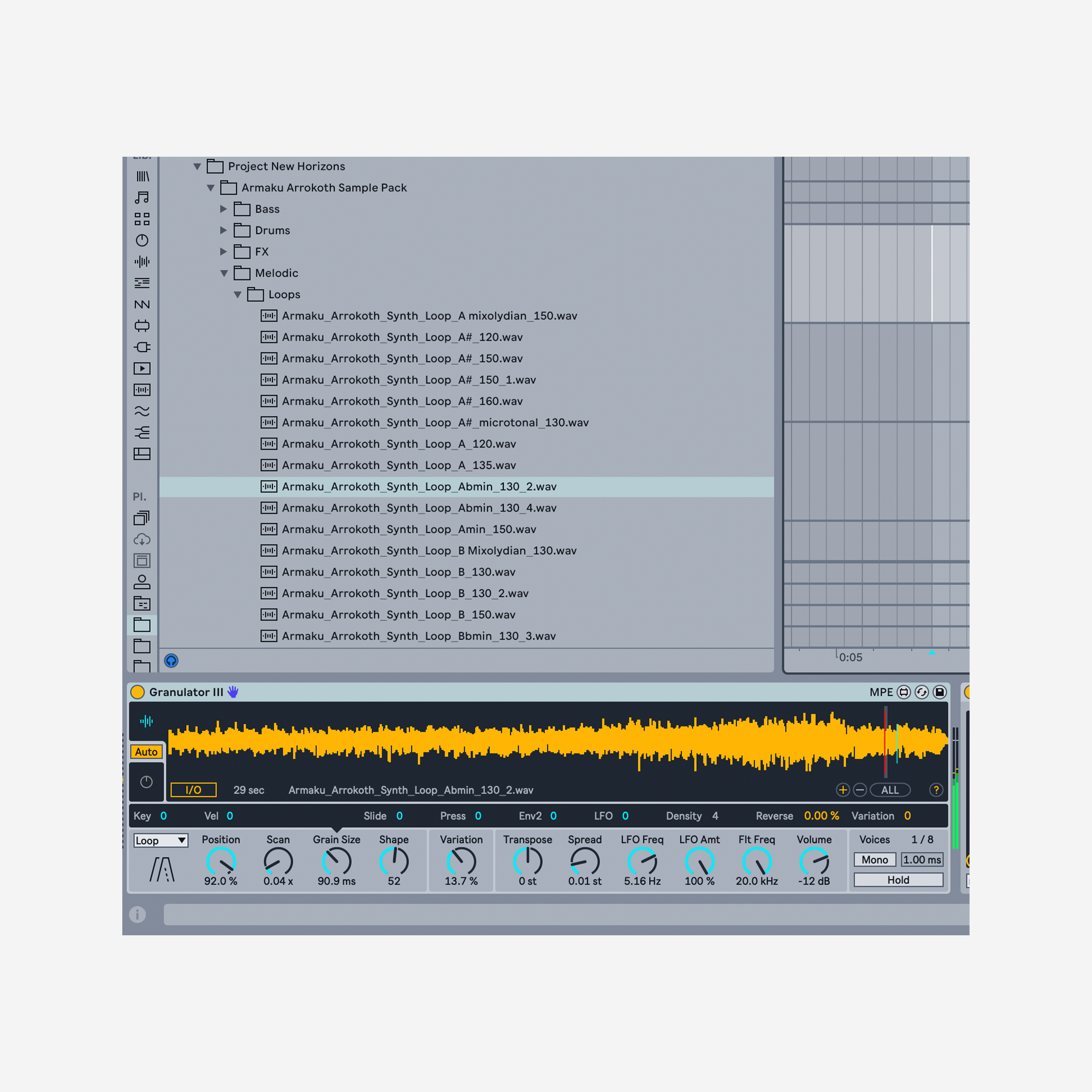Open the Loop mode dropdown

[161, 840]
